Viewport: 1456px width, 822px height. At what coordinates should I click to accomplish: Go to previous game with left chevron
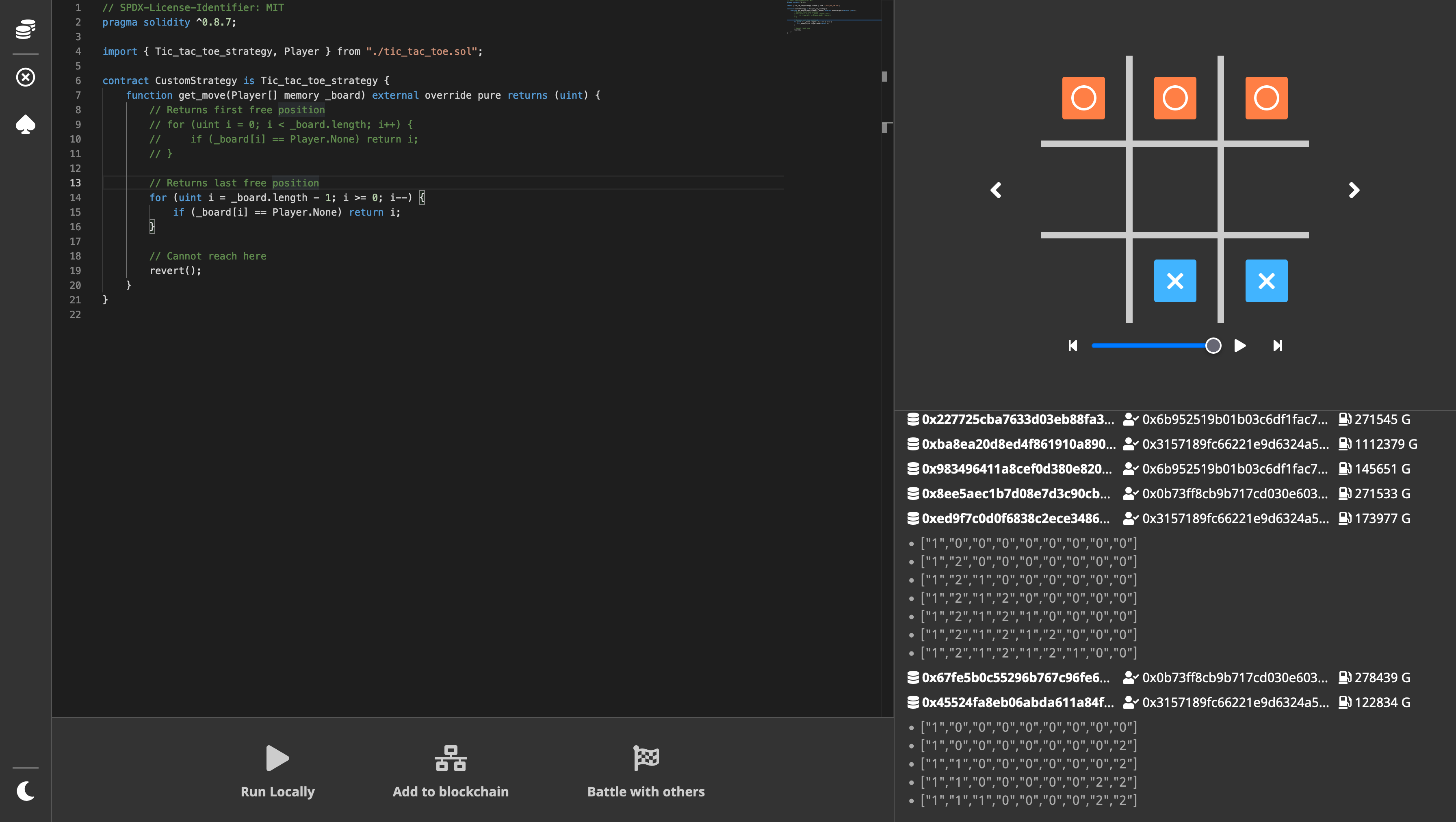tap(996, 190)
